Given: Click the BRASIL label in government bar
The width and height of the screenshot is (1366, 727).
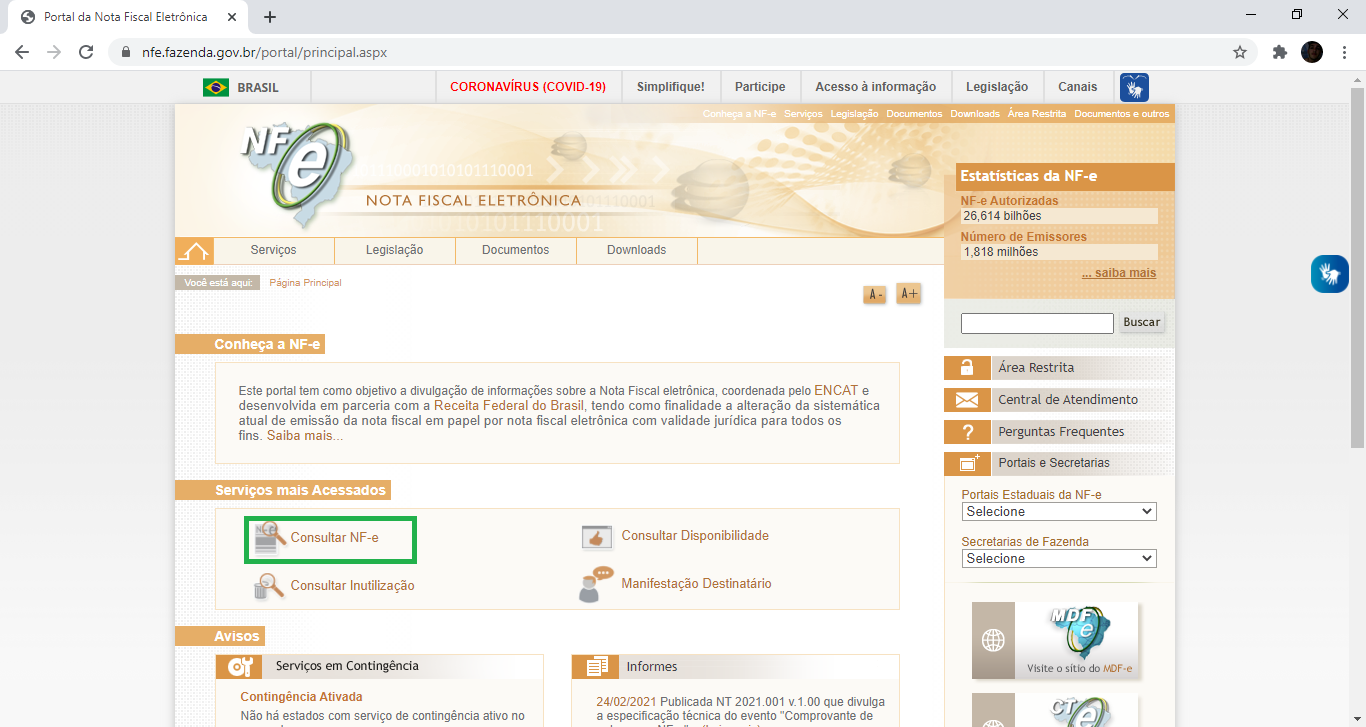Looking at the screenshot, I should 258,88.
